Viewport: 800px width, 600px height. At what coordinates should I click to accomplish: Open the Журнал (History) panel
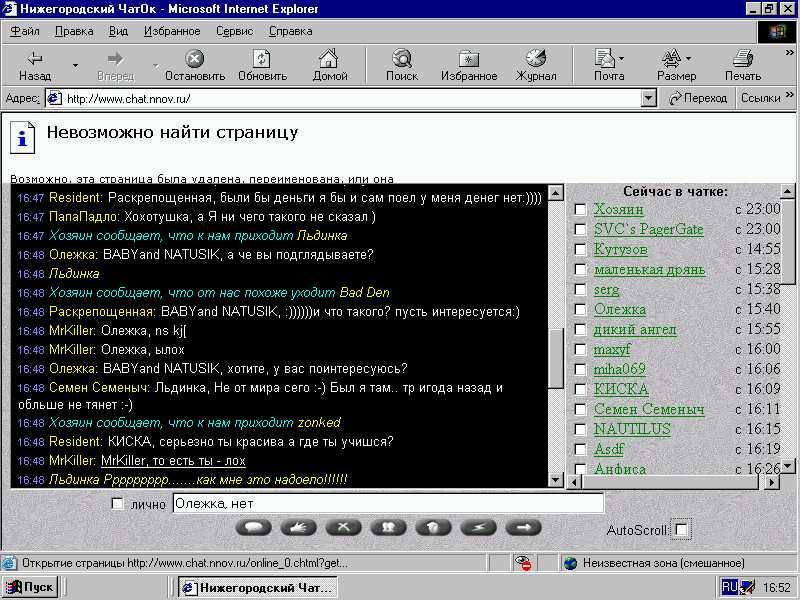tap(536, 65)
